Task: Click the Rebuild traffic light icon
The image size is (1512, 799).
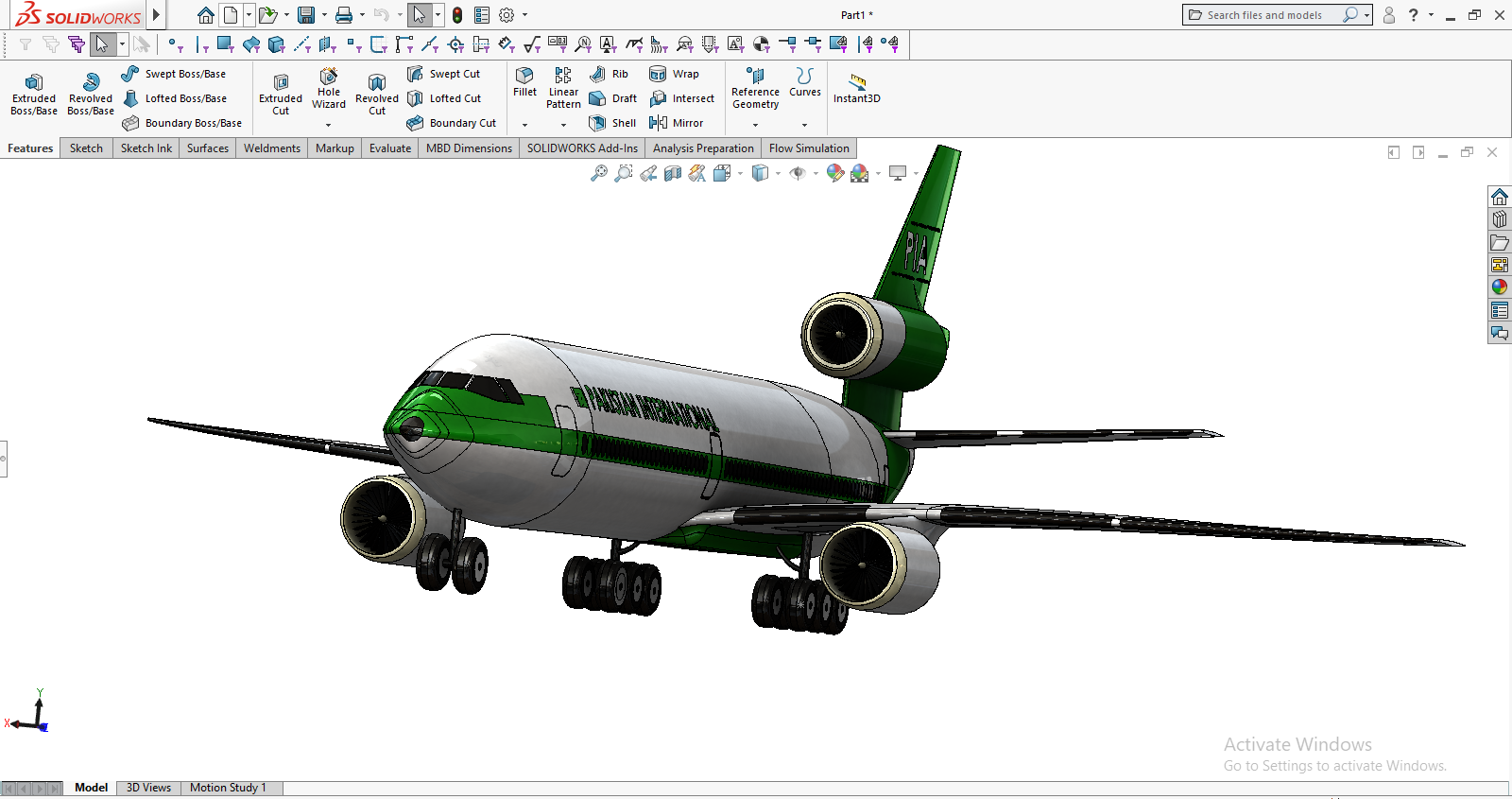Action: point(457,15)
